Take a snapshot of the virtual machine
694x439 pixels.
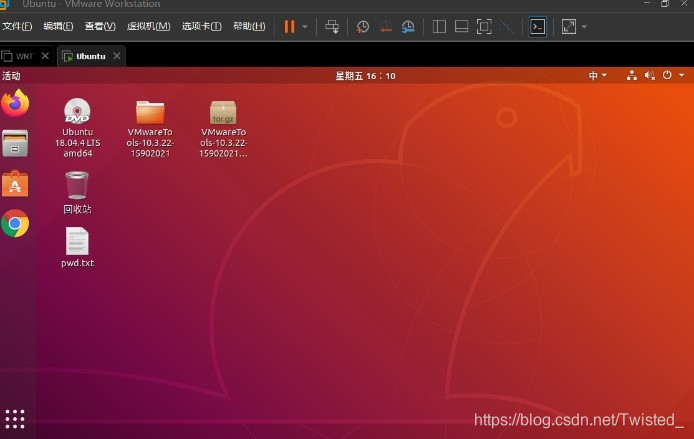(363, 27)
